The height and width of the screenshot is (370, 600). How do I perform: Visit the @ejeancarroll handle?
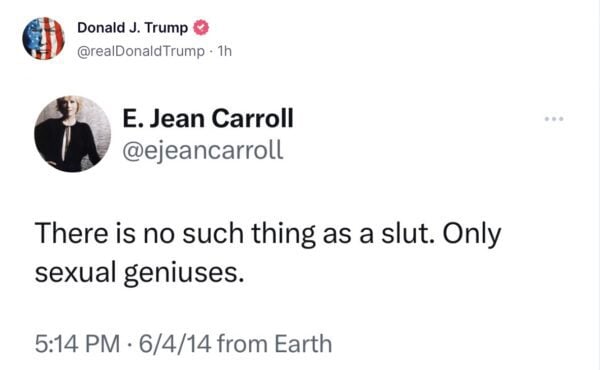[203, 150]
